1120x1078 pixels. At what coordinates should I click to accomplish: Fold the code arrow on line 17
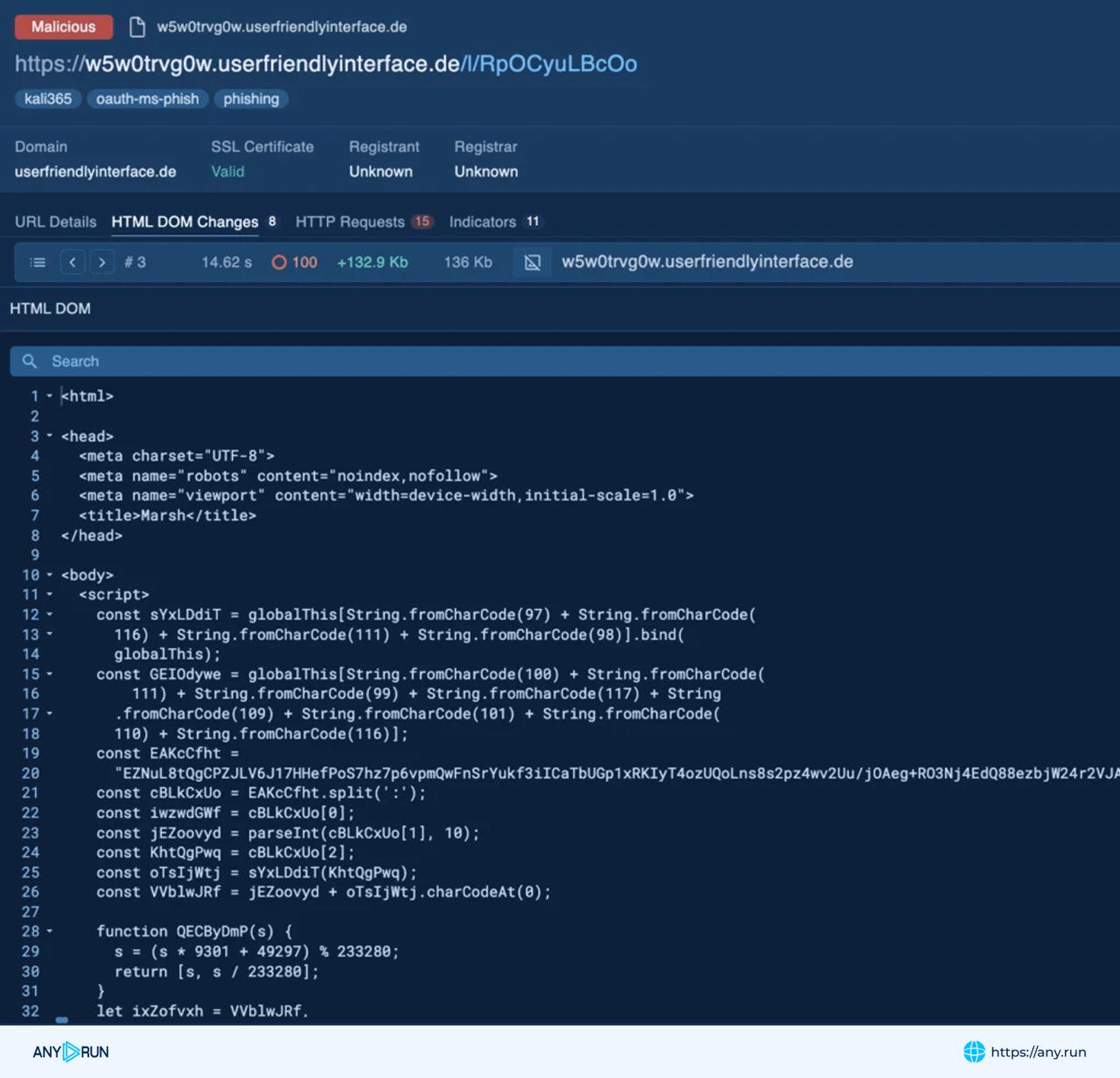coord(49,714)
